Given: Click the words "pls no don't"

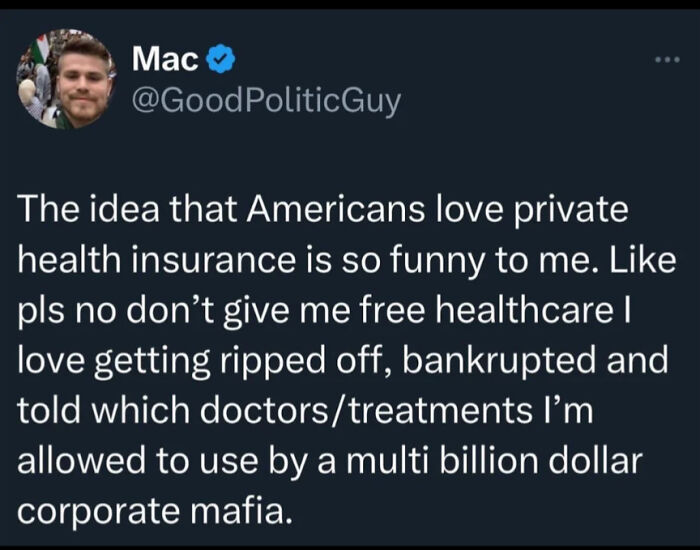Looking at the screenshot, I should [115, 311].
